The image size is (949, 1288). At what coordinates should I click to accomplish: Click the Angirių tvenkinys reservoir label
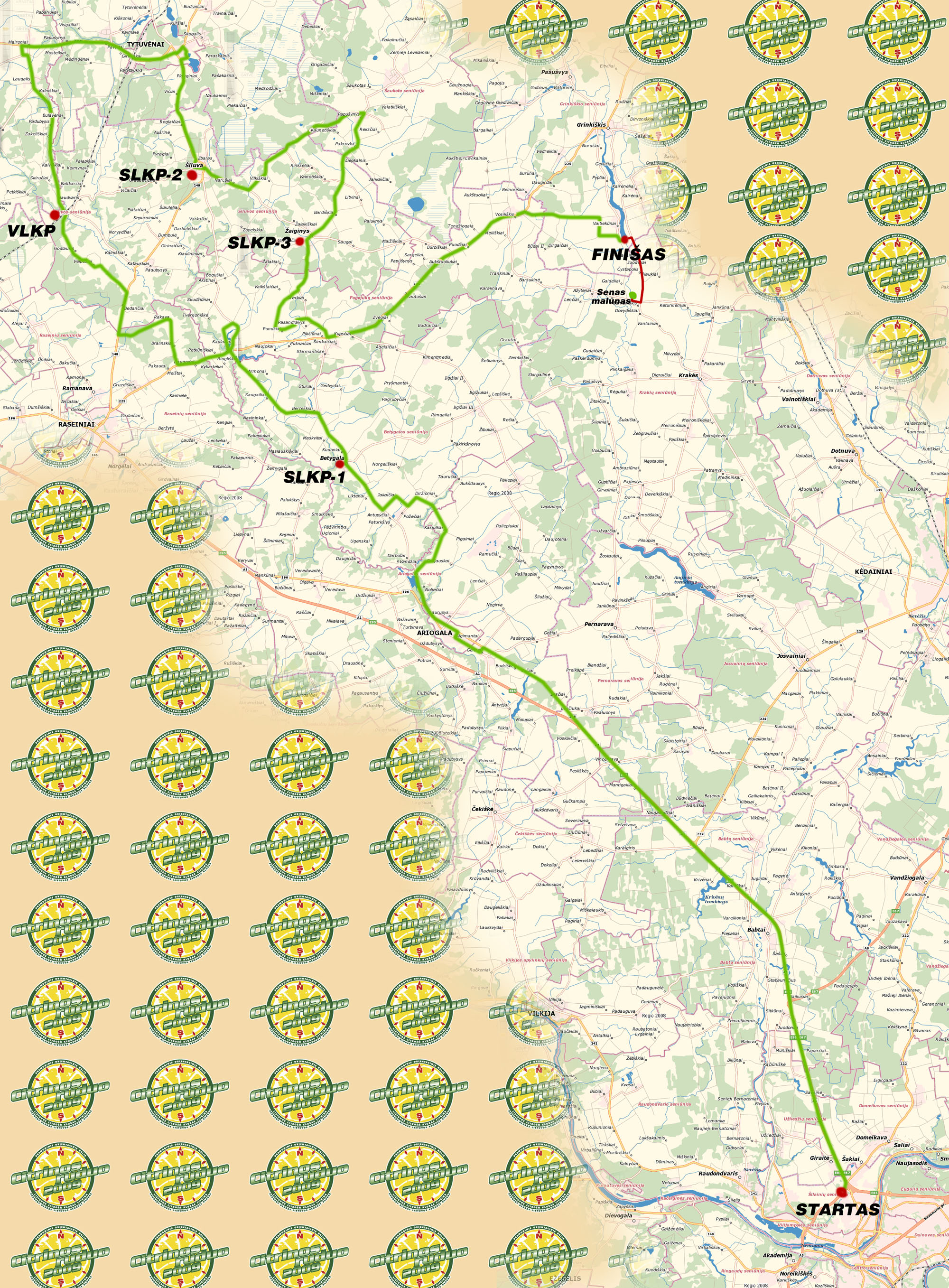click(x=685, y=579)
